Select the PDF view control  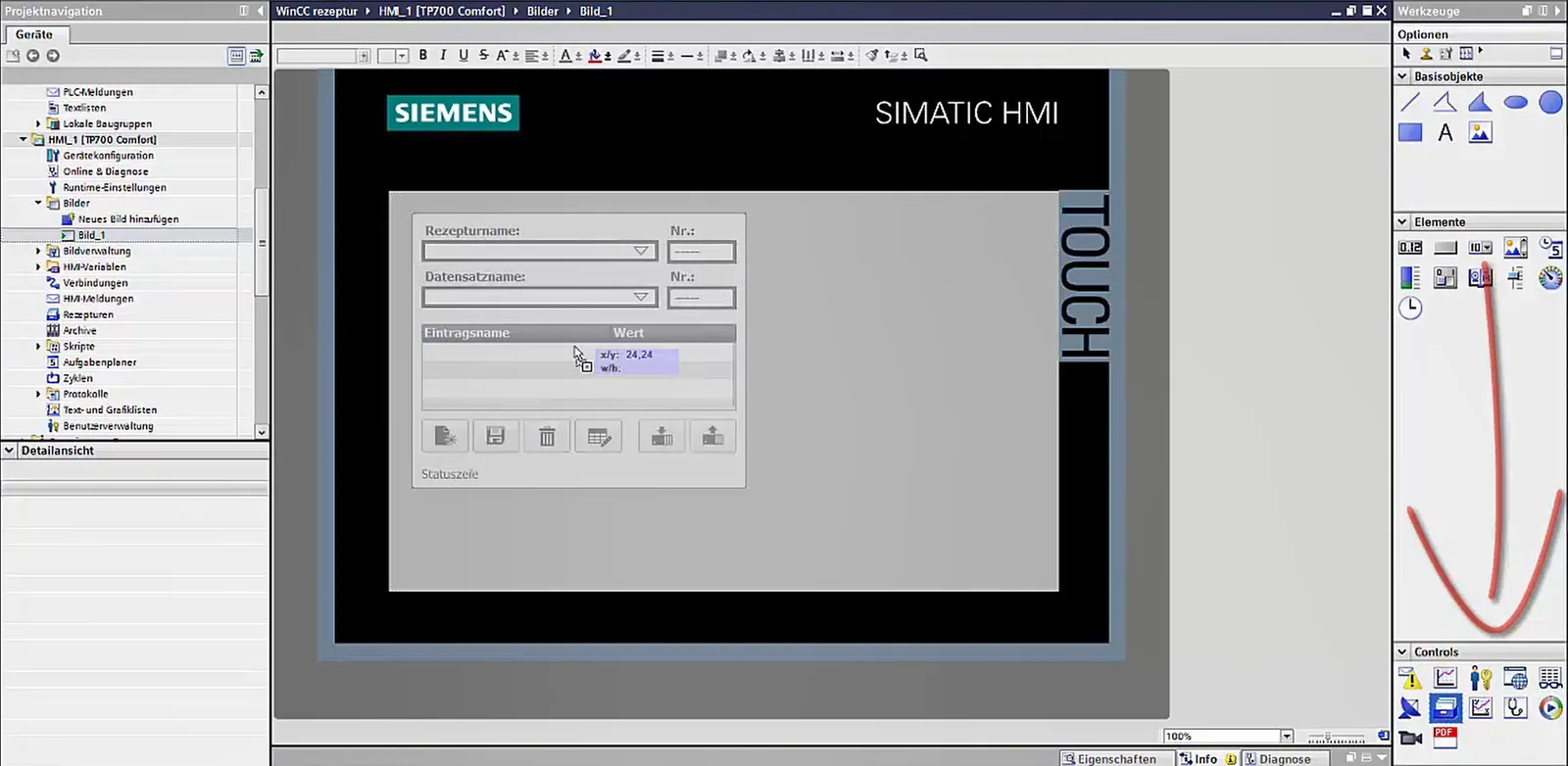click(1445, 737)
